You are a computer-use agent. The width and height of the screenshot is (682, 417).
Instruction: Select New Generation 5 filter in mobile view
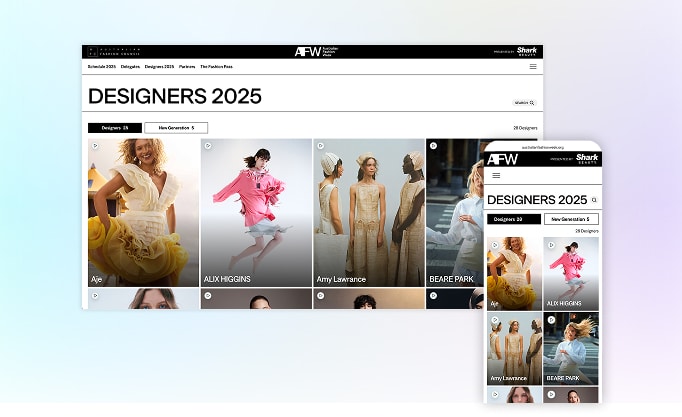click(x=571, y=219)
